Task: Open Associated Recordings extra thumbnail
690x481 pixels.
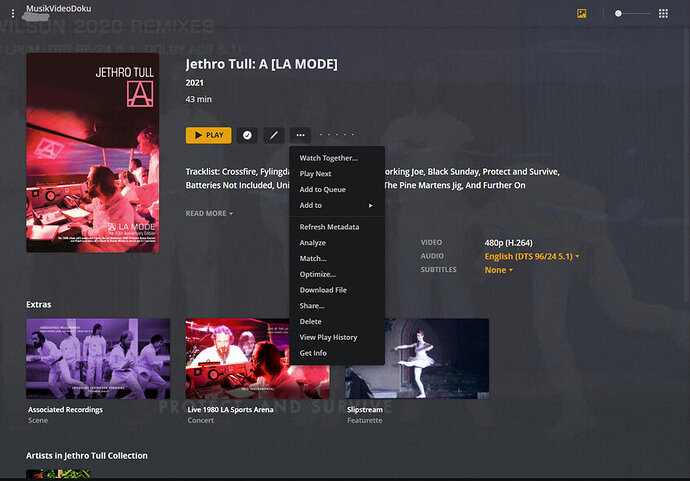Action: [98, 359]
